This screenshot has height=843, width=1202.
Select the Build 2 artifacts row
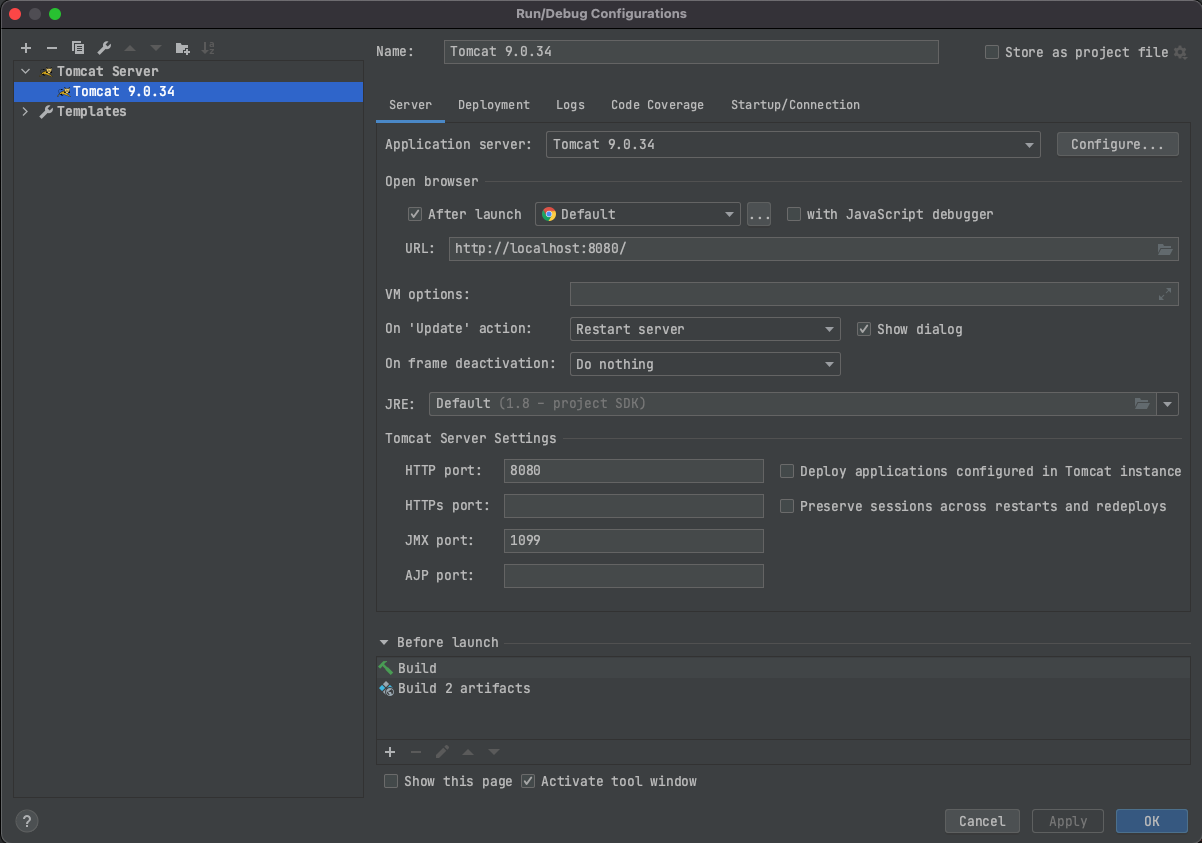783,688
